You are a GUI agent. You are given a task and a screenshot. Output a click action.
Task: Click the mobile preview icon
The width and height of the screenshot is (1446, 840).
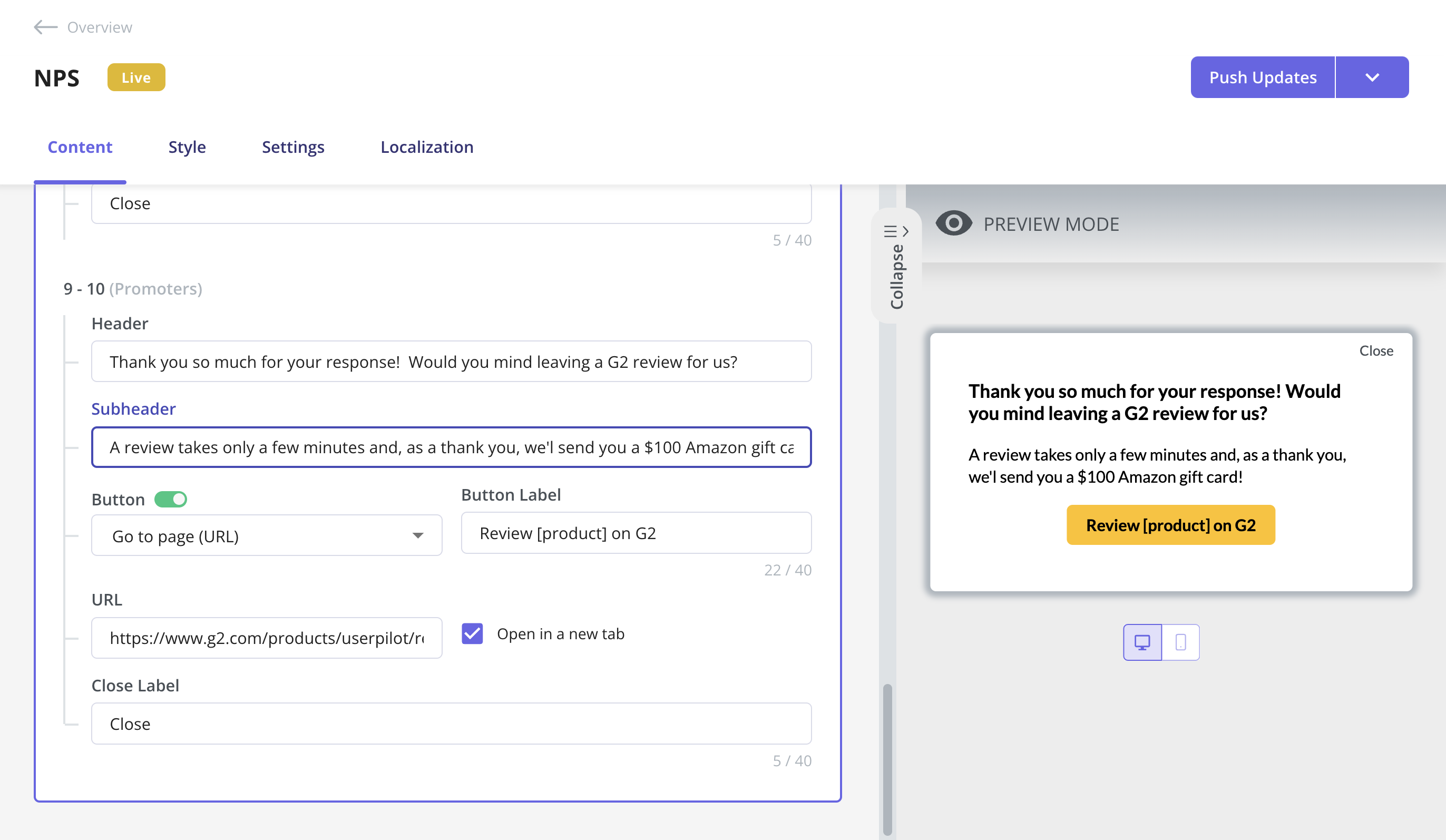[x=1180, y=641]
